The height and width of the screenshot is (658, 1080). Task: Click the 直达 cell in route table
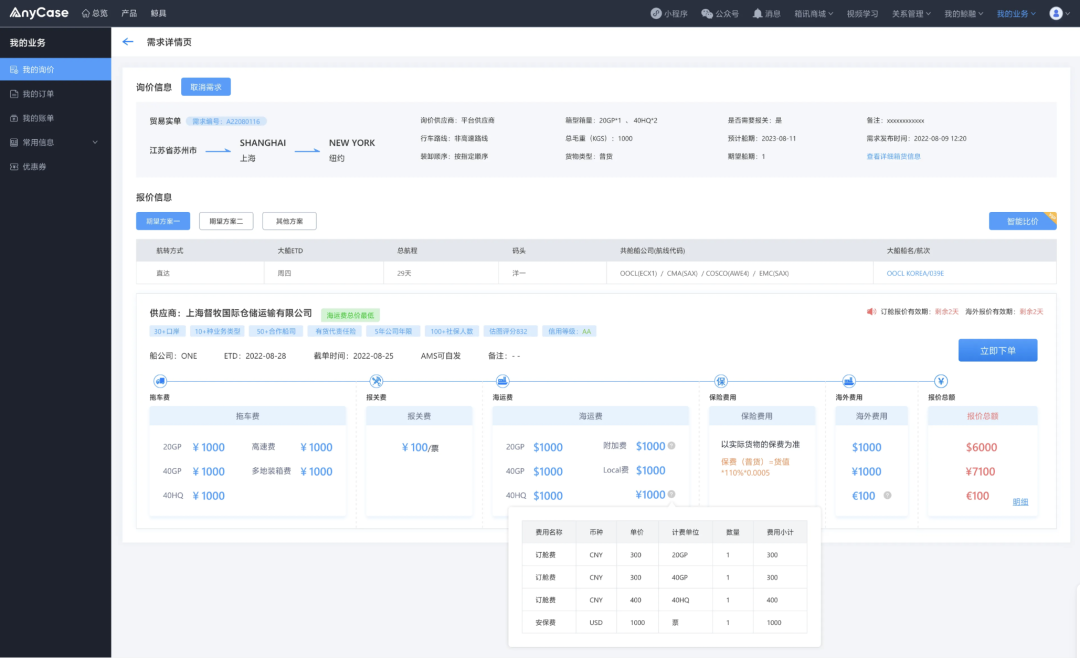[163, 274]
